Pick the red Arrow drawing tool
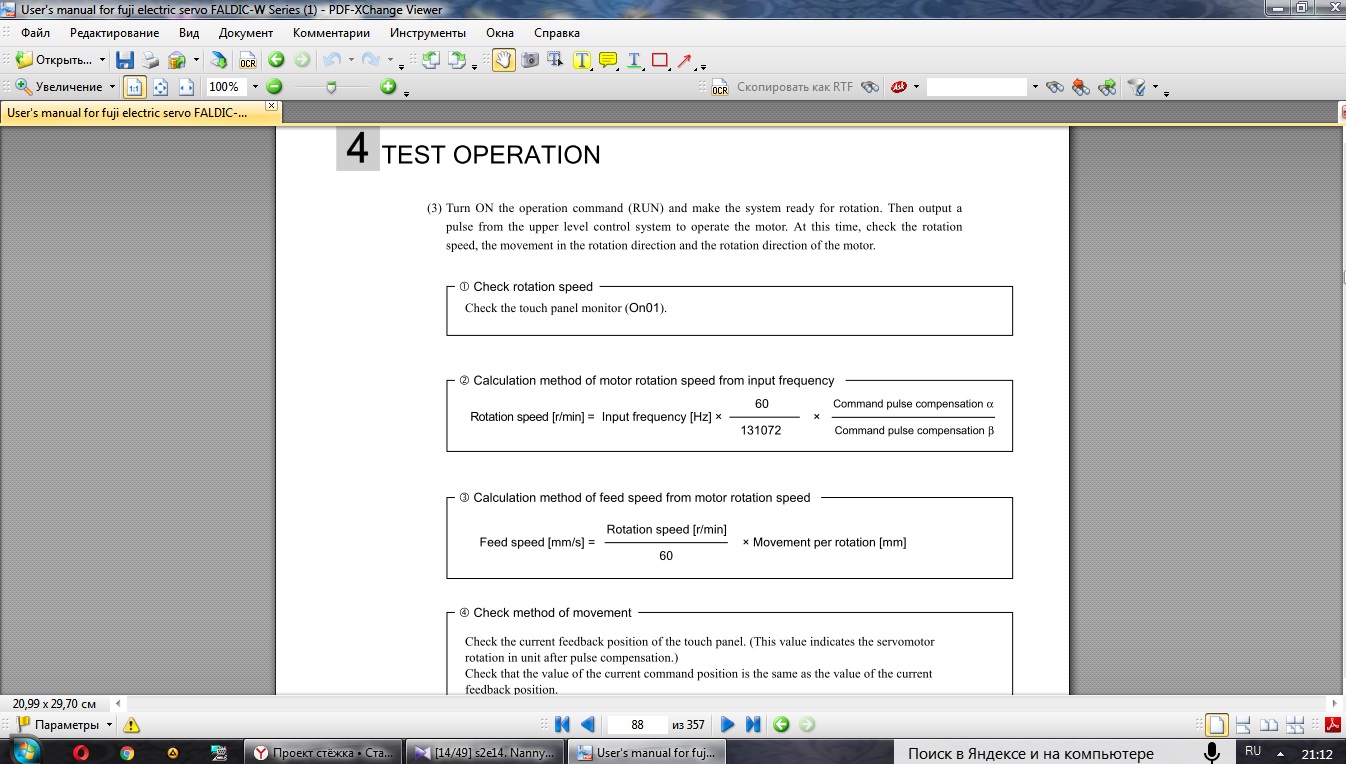This screenshot has height=764, width=1346. [x=685, y=60]
